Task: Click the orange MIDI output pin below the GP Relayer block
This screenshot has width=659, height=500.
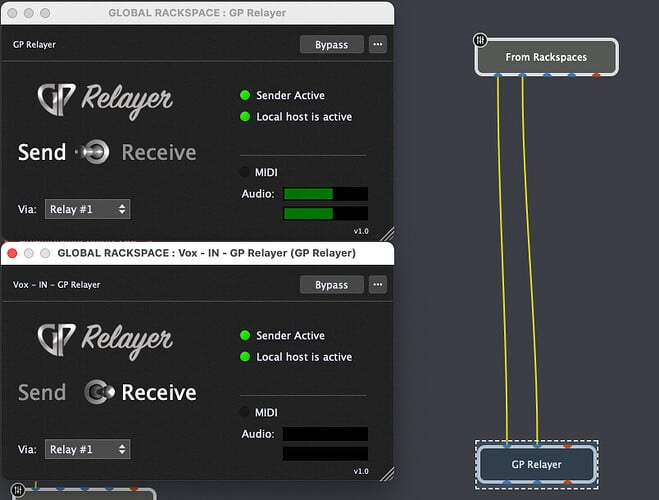Action: coord(567,482)
